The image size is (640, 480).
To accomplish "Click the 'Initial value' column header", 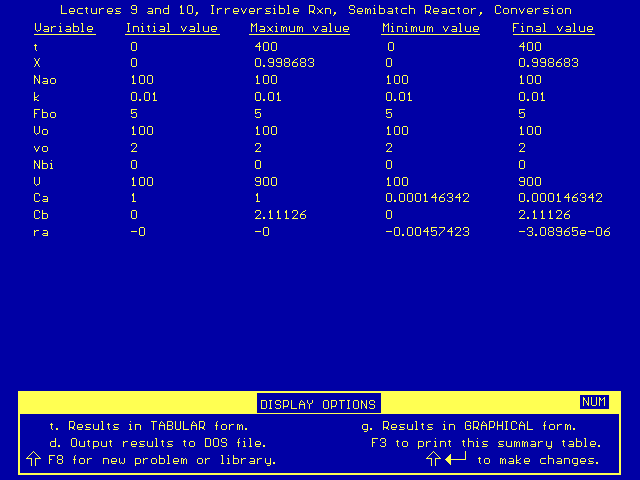I will pyautogui.click(x=172, y=28).
